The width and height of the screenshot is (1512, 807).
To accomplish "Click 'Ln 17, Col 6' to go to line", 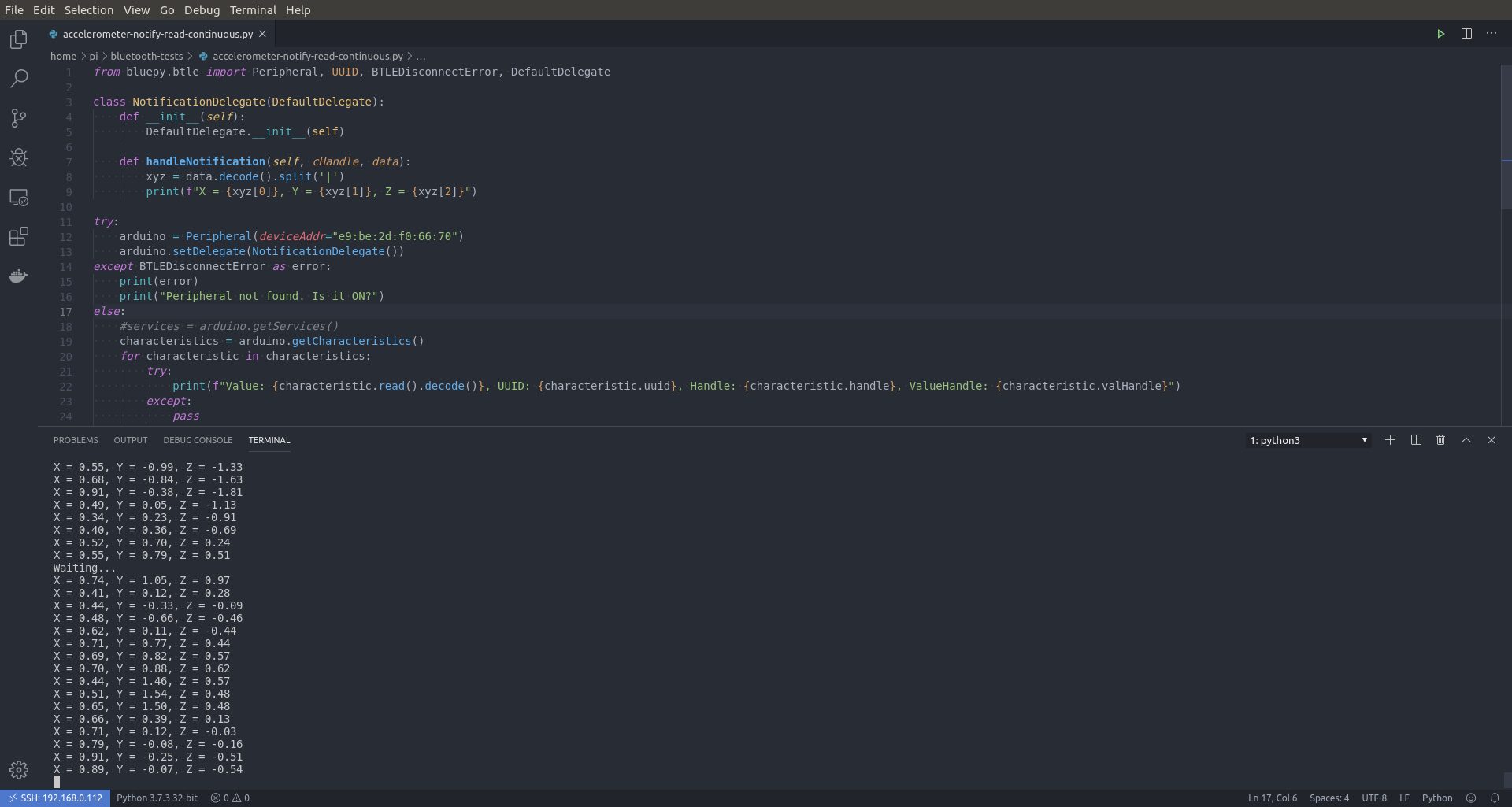I will coord(1272,798).
